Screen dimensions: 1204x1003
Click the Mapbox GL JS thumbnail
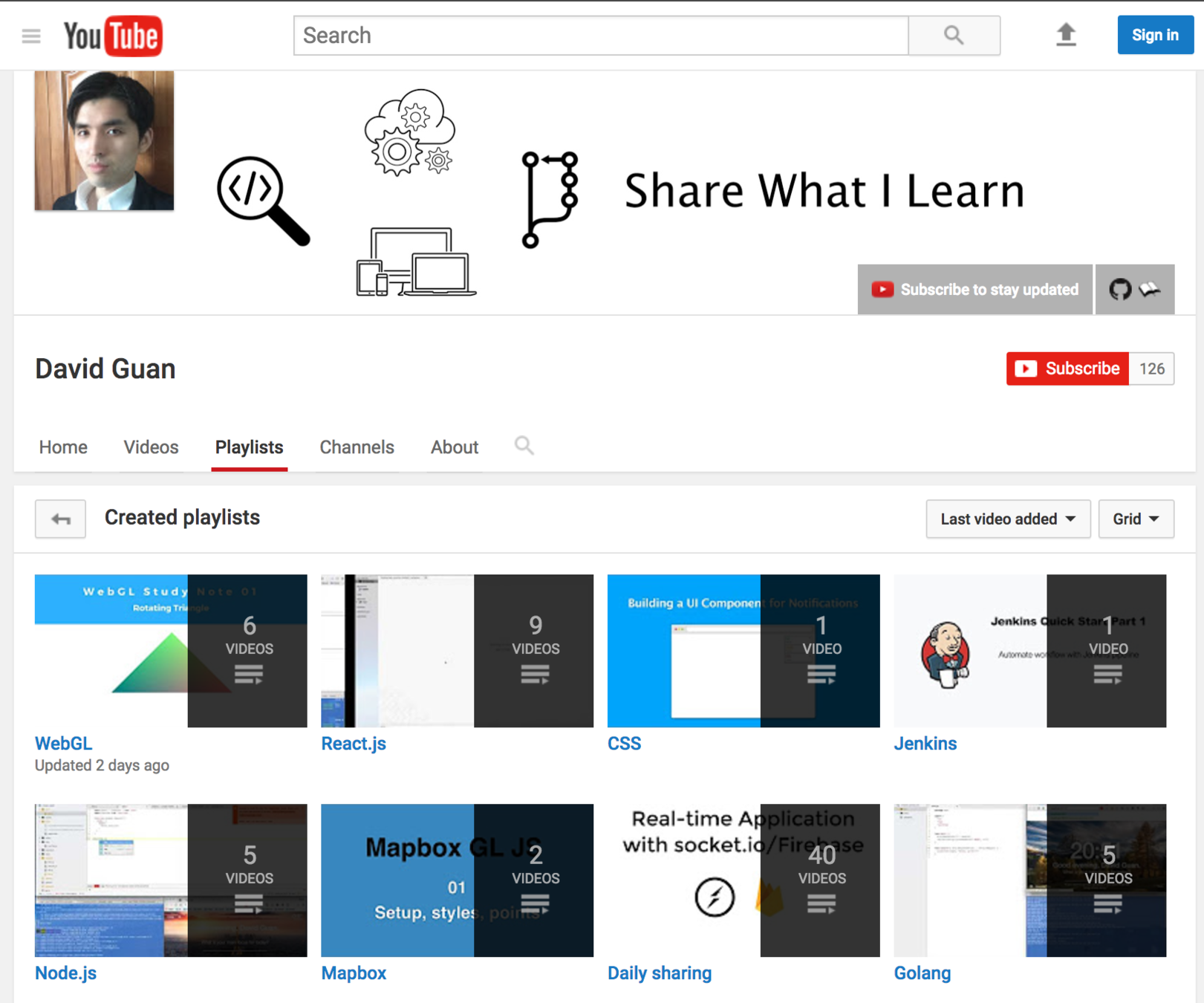pos(457,880)
